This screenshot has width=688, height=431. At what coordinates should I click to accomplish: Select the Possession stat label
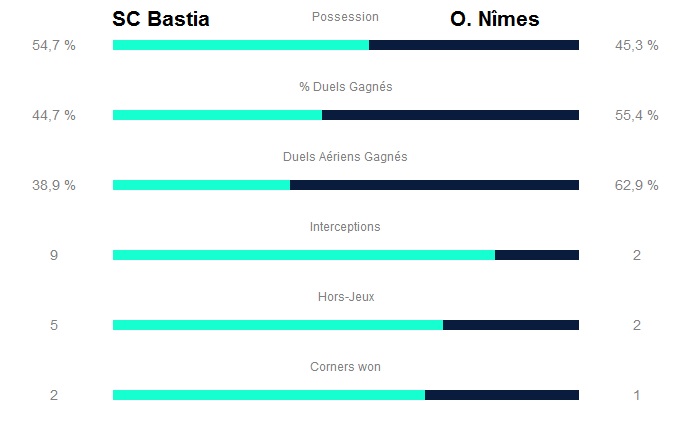345,17
